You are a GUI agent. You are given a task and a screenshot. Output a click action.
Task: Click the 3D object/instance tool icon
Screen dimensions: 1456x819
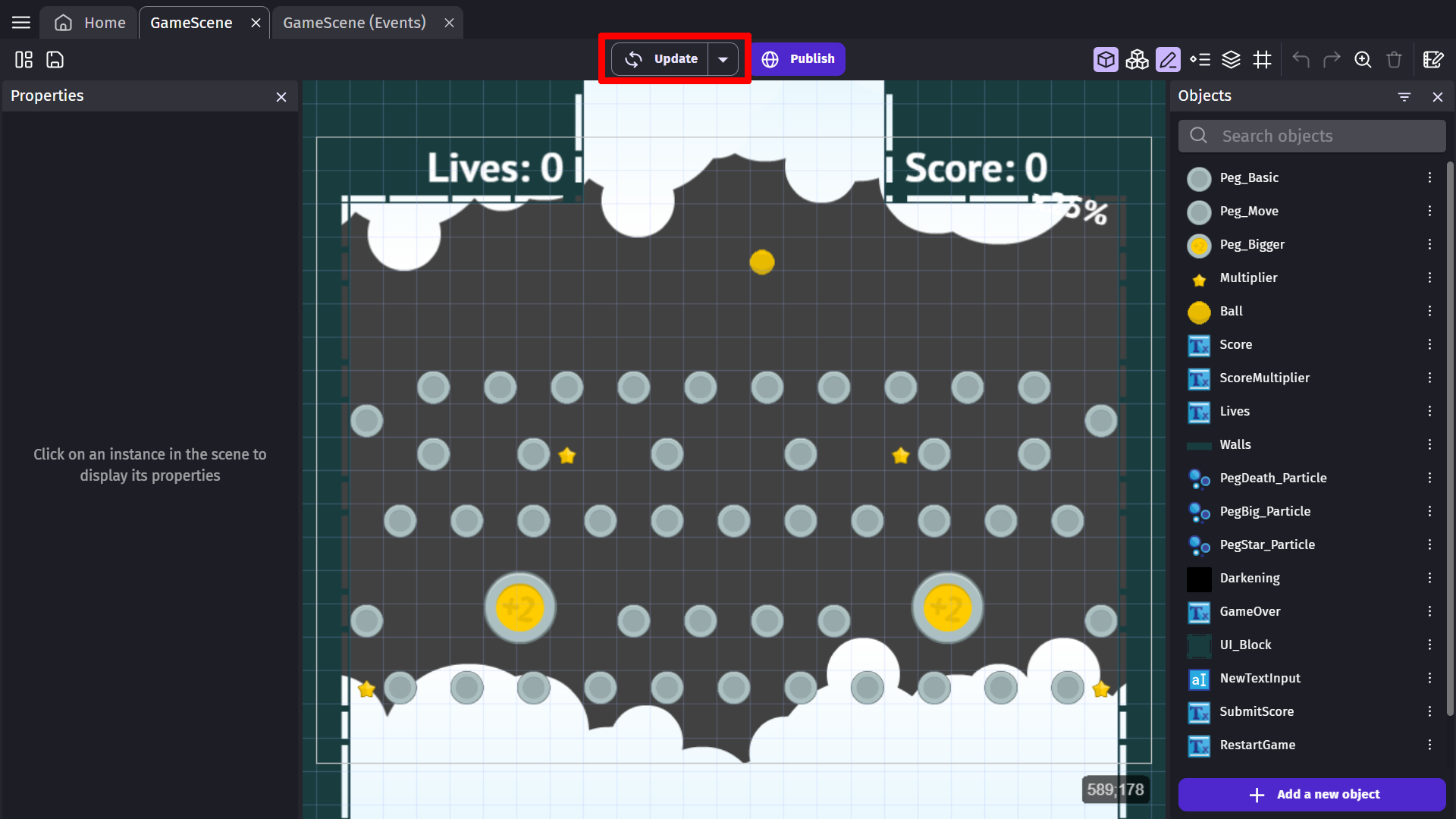(1104, 59)
